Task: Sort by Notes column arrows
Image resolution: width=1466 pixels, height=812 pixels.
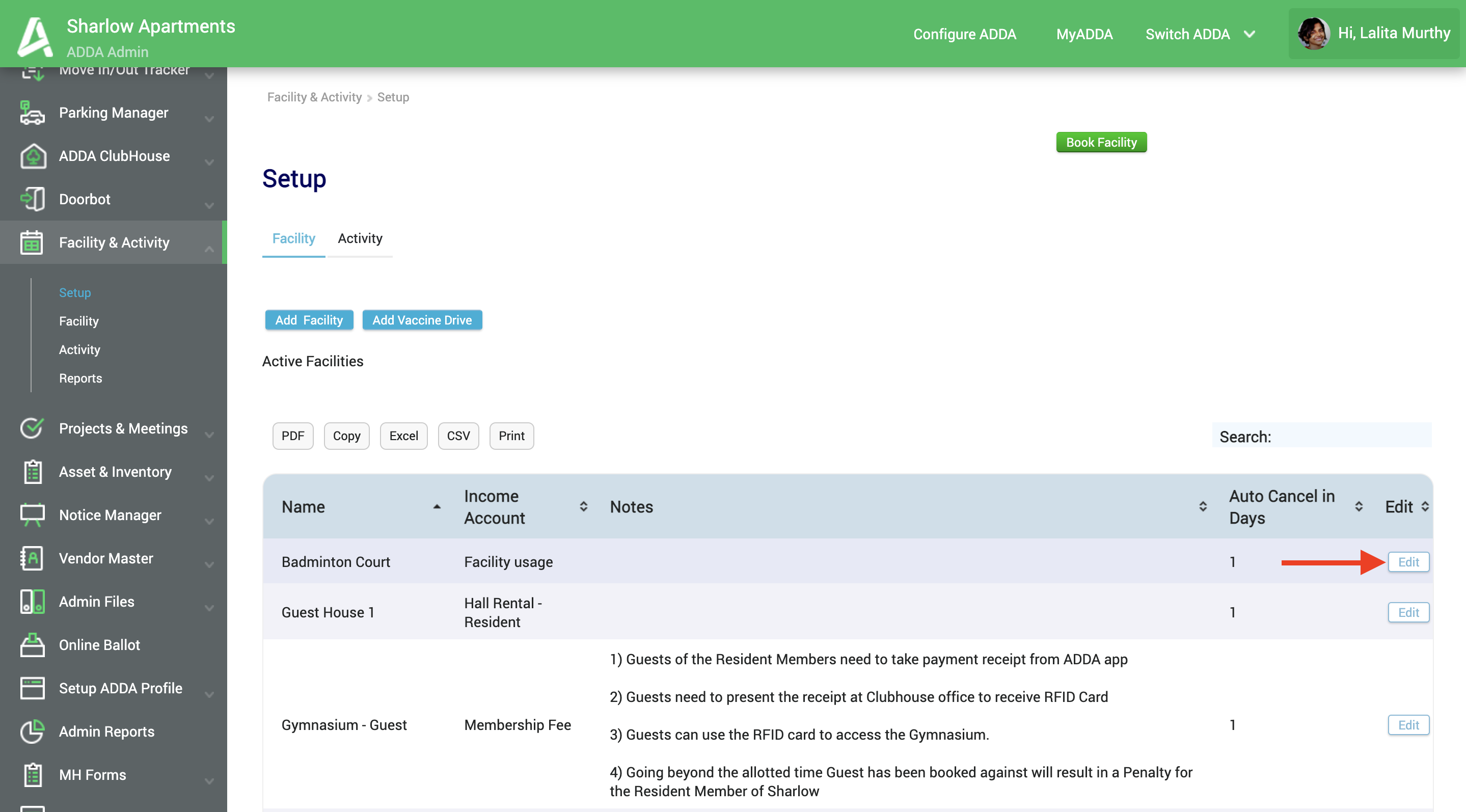Action: 1203,506
